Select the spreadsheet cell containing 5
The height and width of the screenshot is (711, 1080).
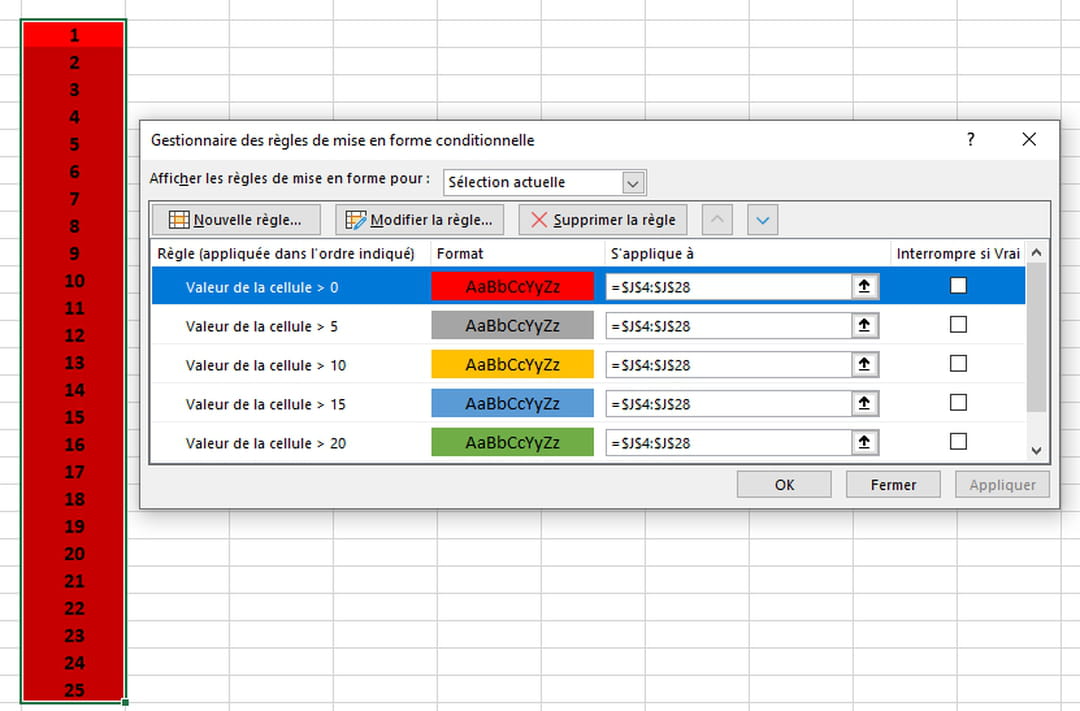pyautogui.click(x=74, y=144)
